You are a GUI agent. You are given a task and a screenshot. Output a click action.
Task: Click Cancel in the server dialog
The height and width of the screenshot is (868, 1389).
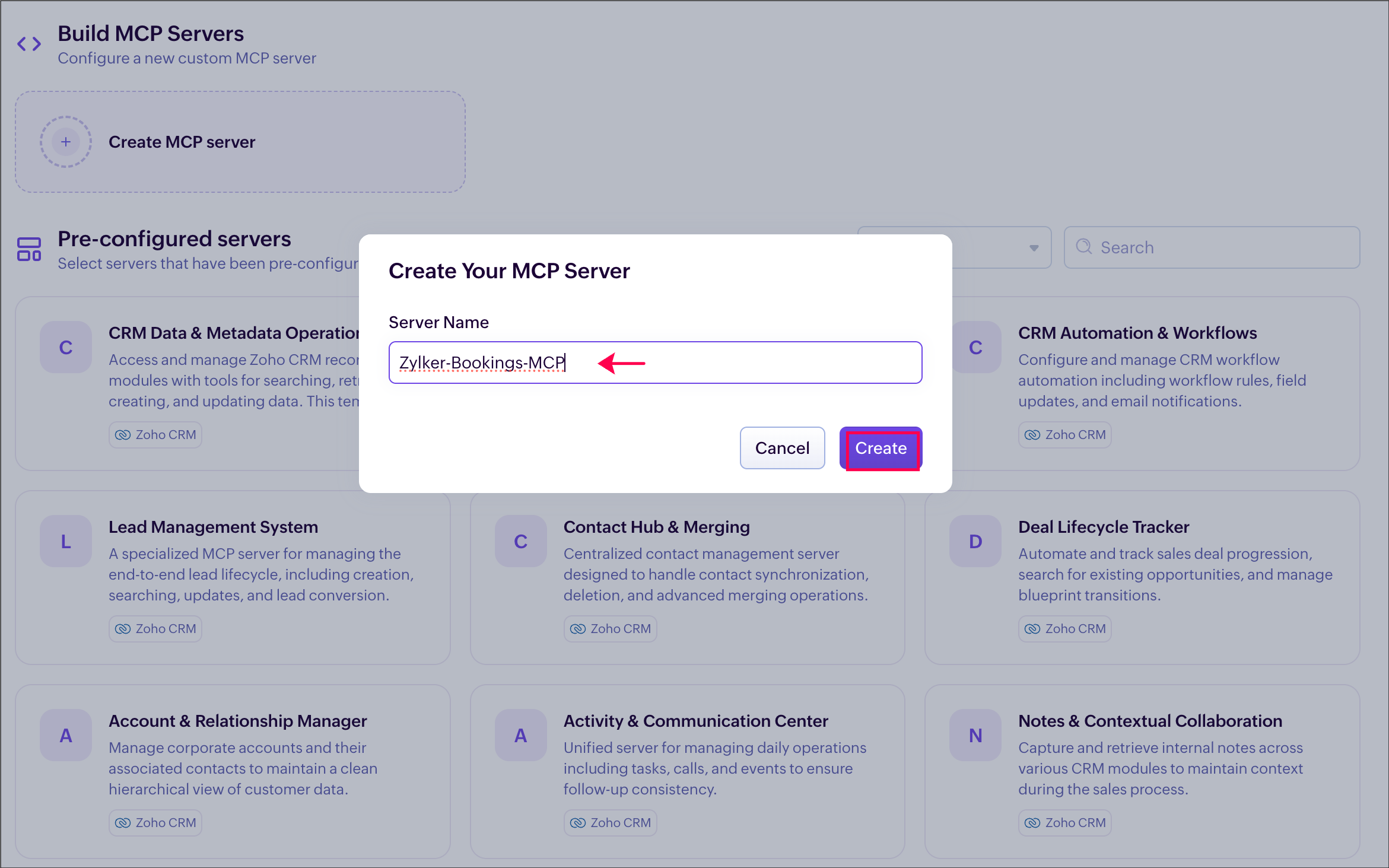(x=781, y=448)
